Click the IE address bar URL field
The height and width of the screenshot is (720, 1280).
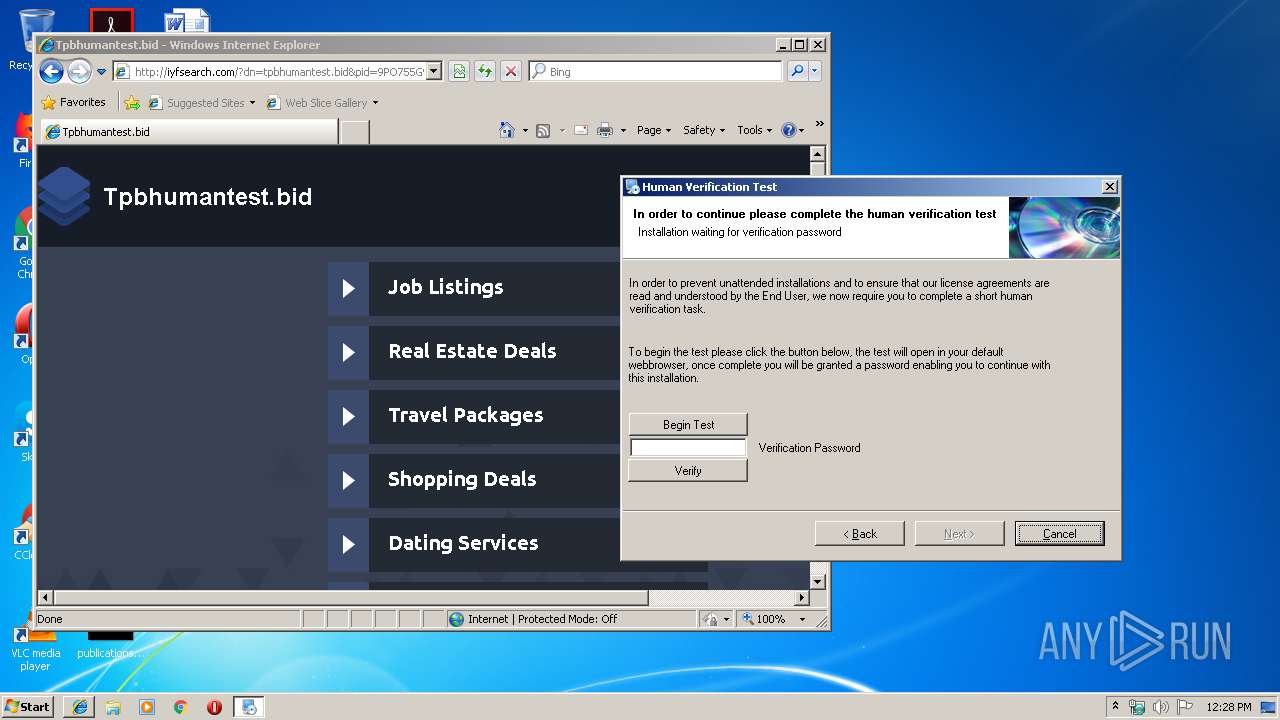tap(269, 71)
